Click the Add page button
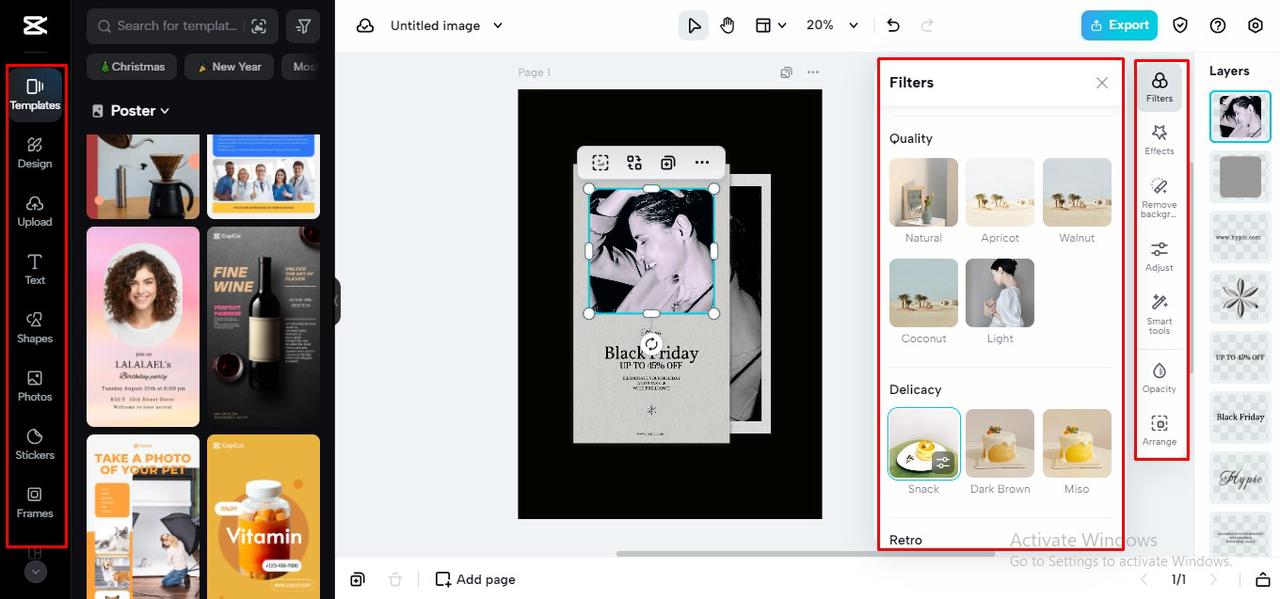Image resolution: width=1280 pixels, height=599 pixels. coord(476,579)
